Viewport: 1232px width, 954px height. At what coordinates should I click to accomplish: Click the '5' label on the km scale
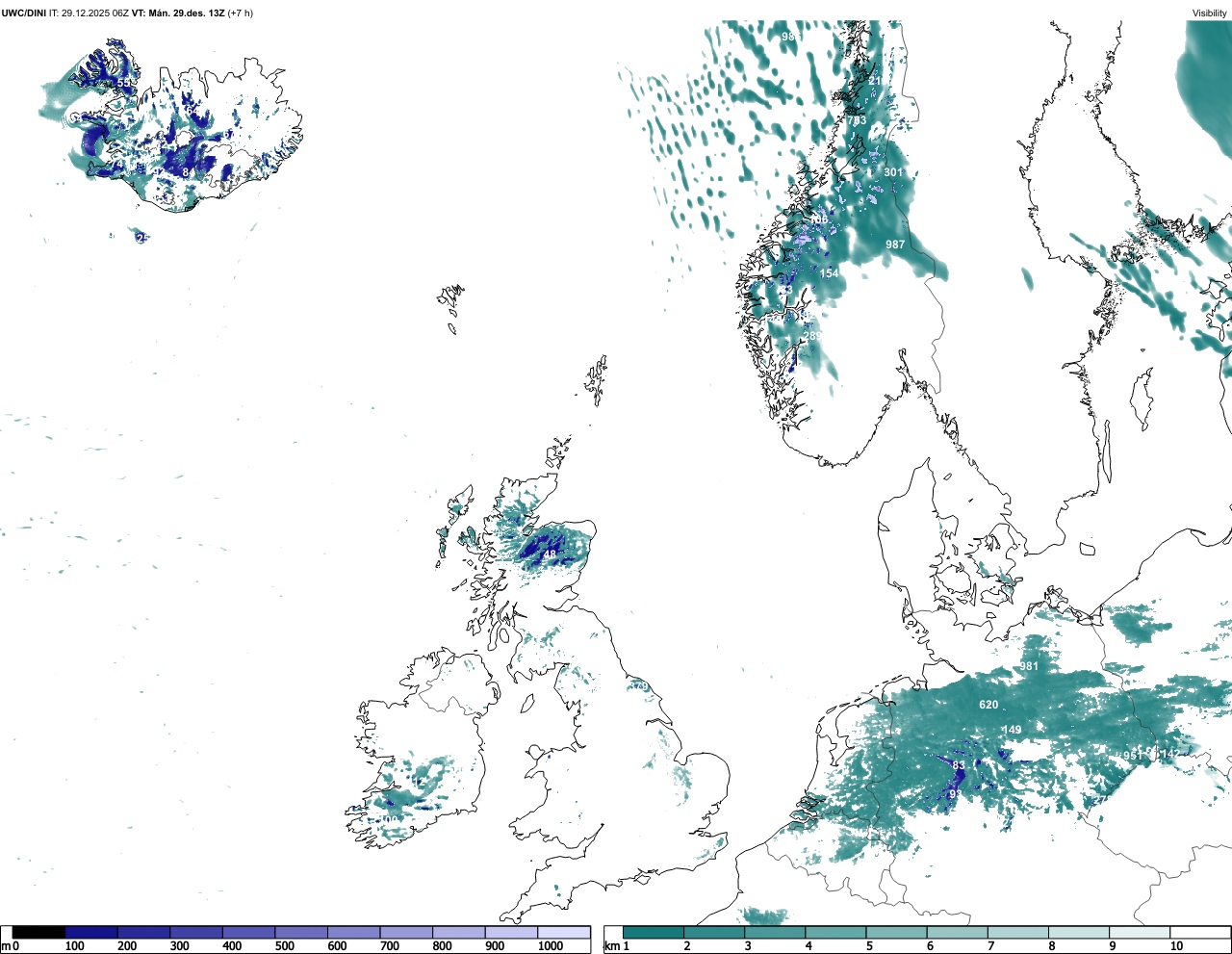pos(869,946)
